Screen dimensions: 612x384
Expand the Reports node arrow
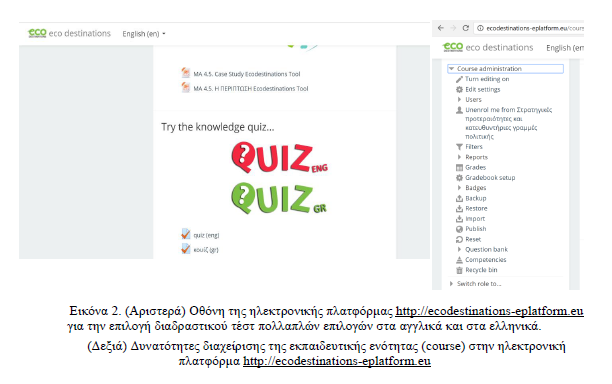click(x=459, y=157)
